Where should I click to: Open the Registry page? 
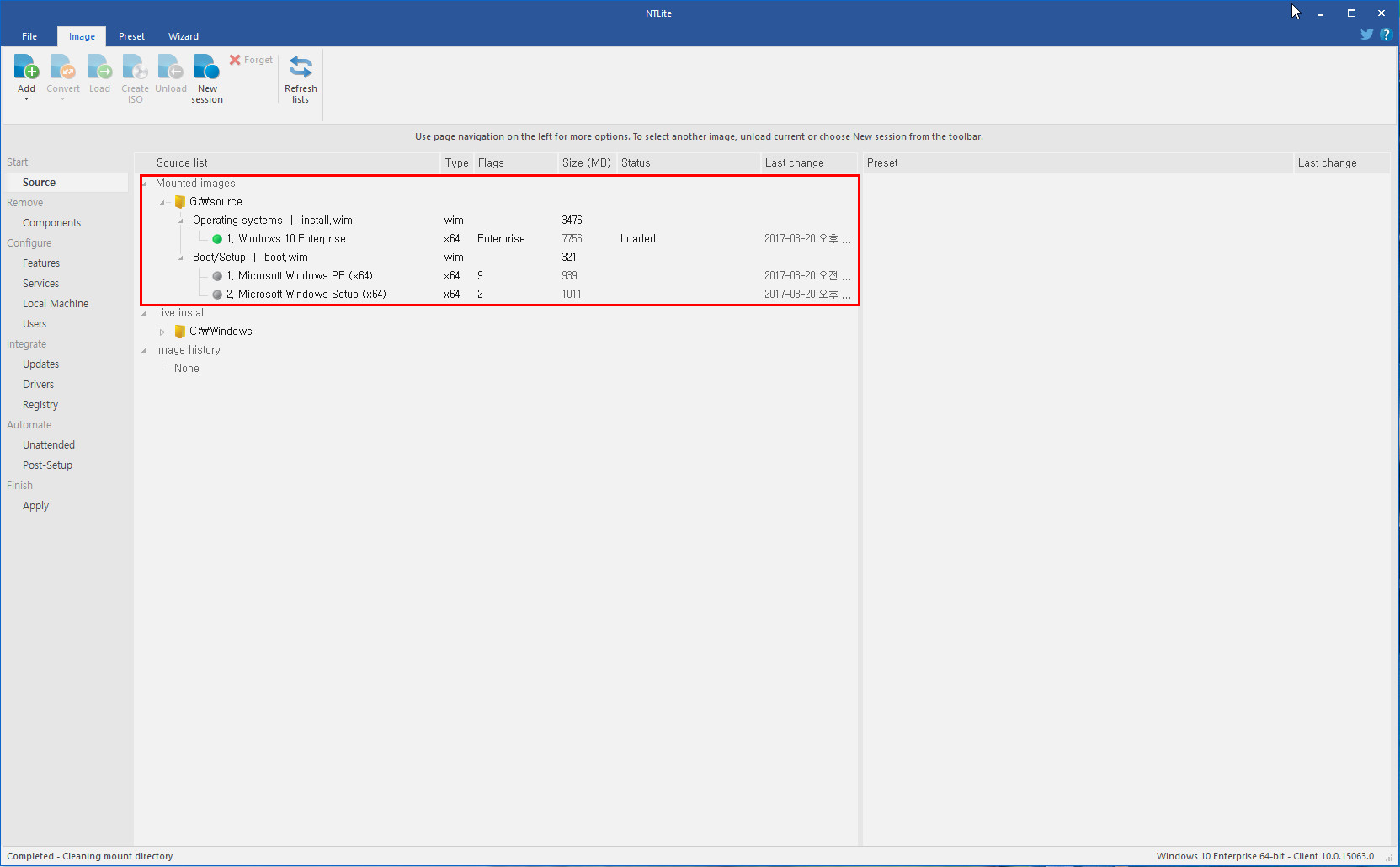[x=40, y=405]
